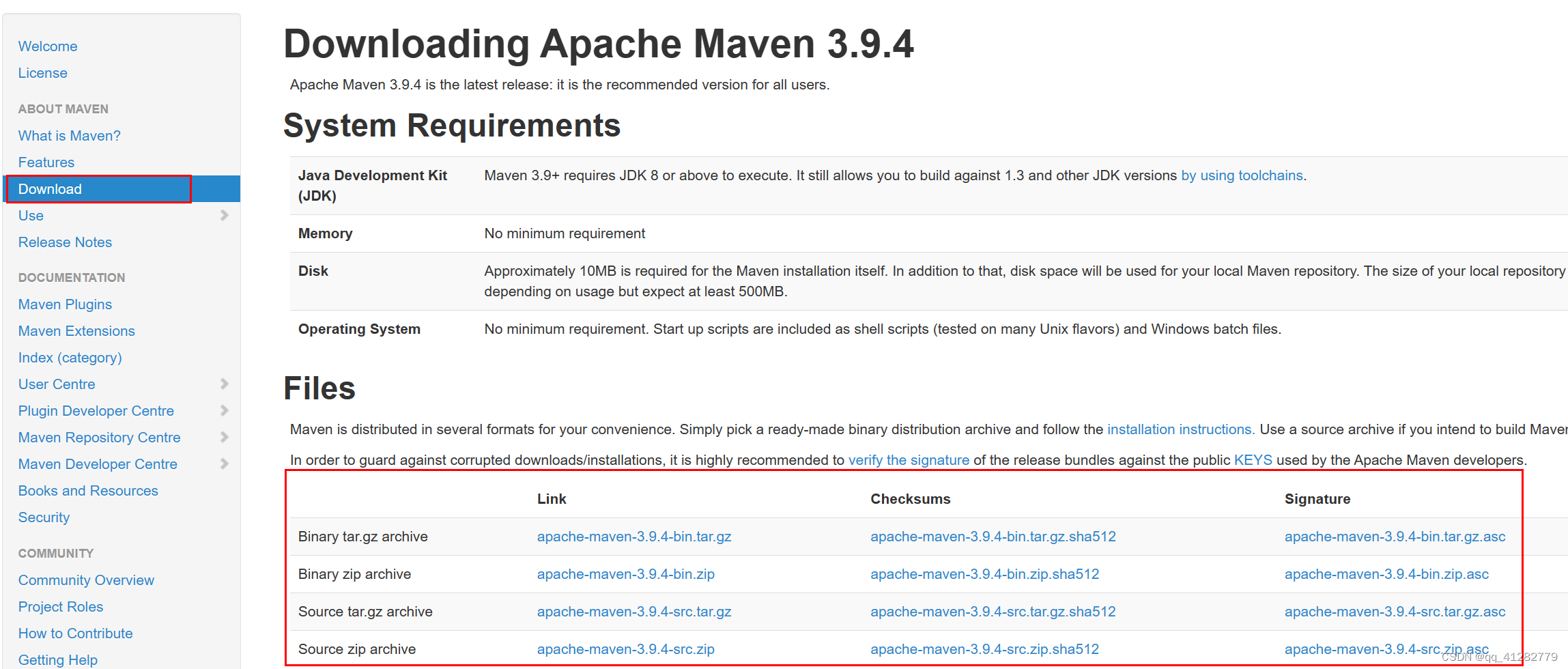
Task: Open Maven Repository Centre item
Action: coord(99,438)
